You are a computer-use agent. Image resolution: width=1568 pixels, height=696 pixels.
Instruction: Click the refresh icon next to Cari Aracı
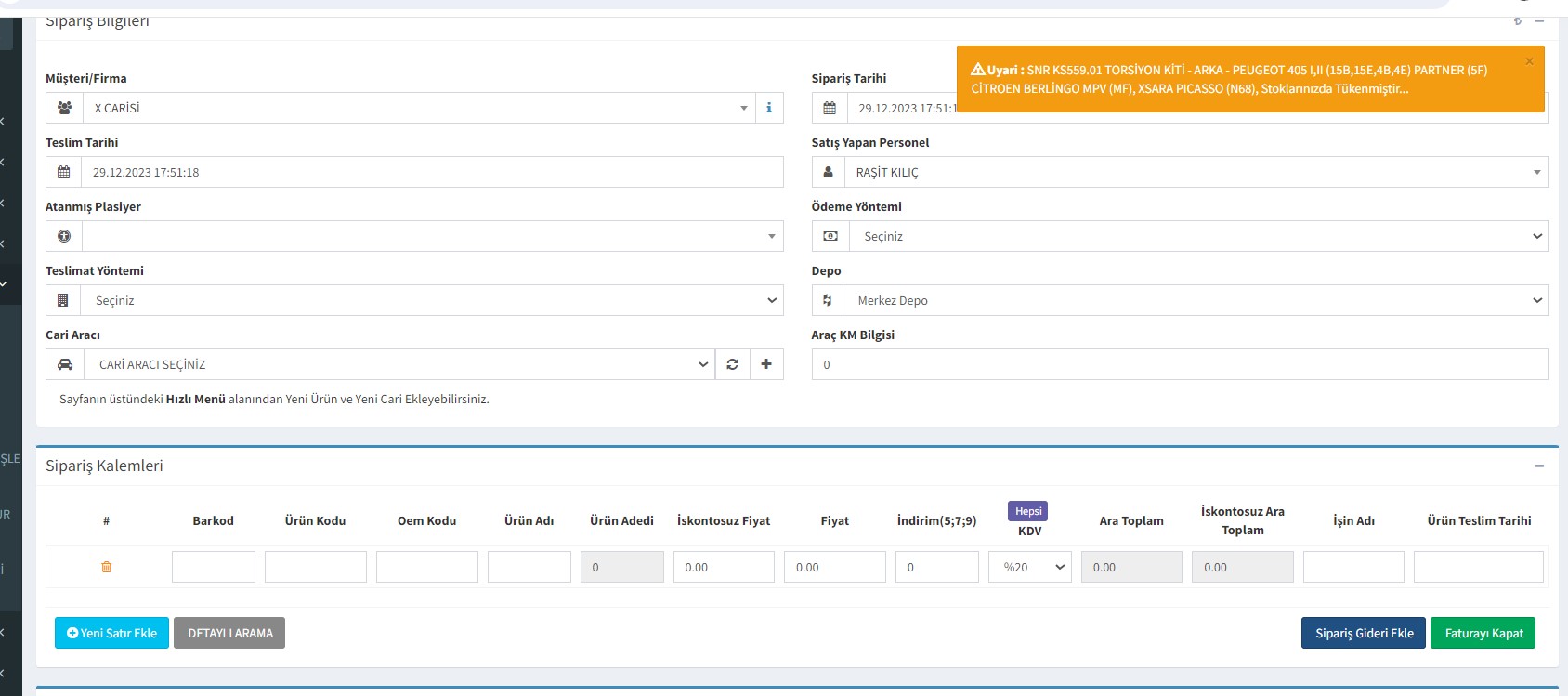coord(732,364)
